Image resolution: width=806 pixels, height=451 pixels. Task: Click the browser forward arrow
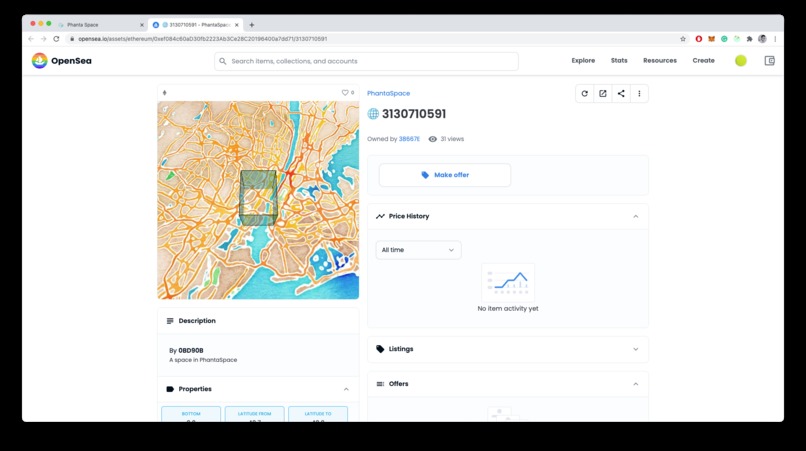[43, 39]
